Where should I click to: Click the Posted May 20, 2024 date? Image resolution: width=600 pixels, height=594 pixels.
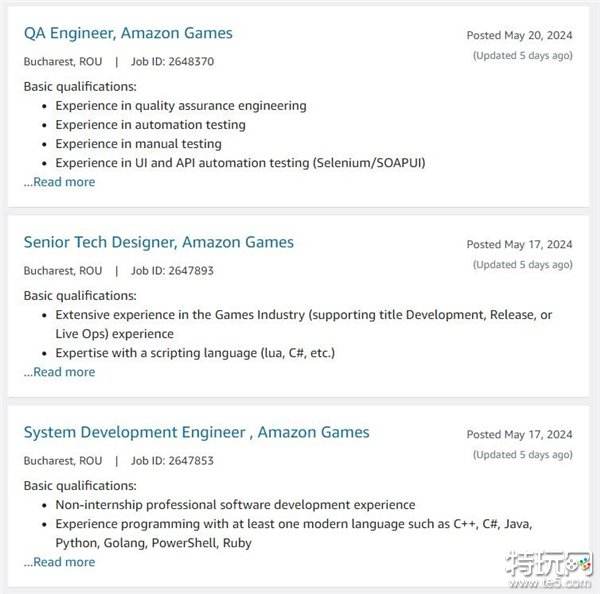519,35
